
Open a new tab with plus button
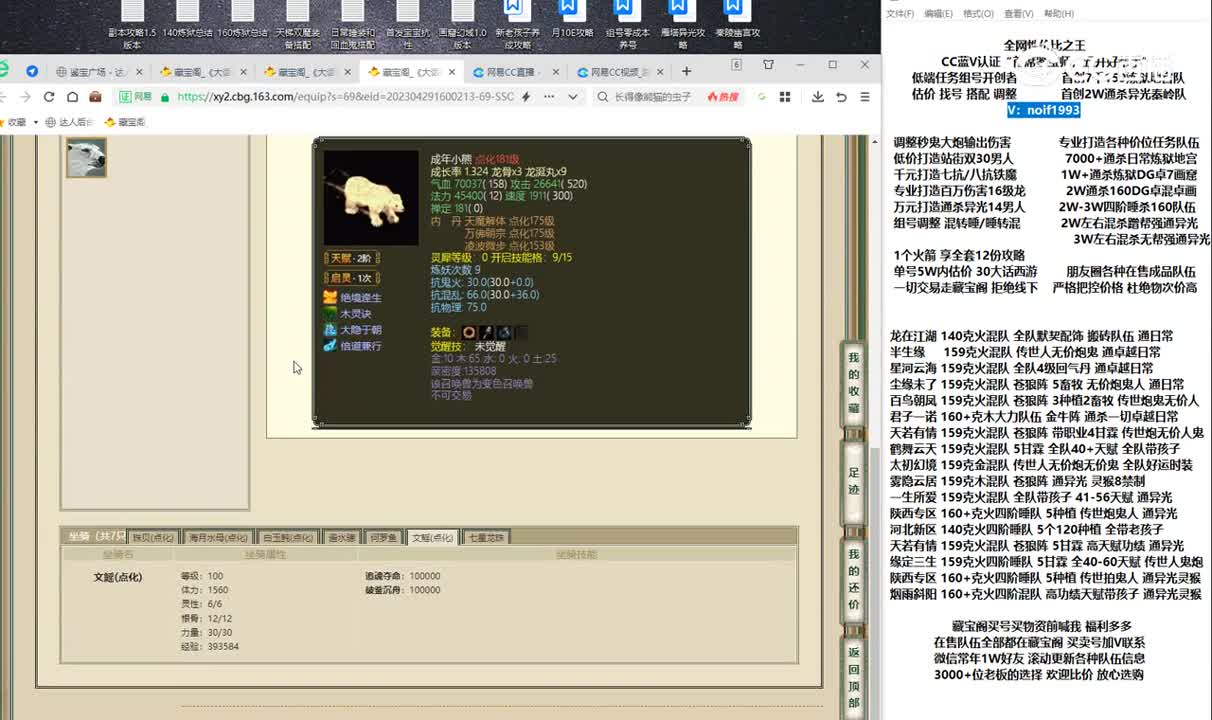click(686, 71)
